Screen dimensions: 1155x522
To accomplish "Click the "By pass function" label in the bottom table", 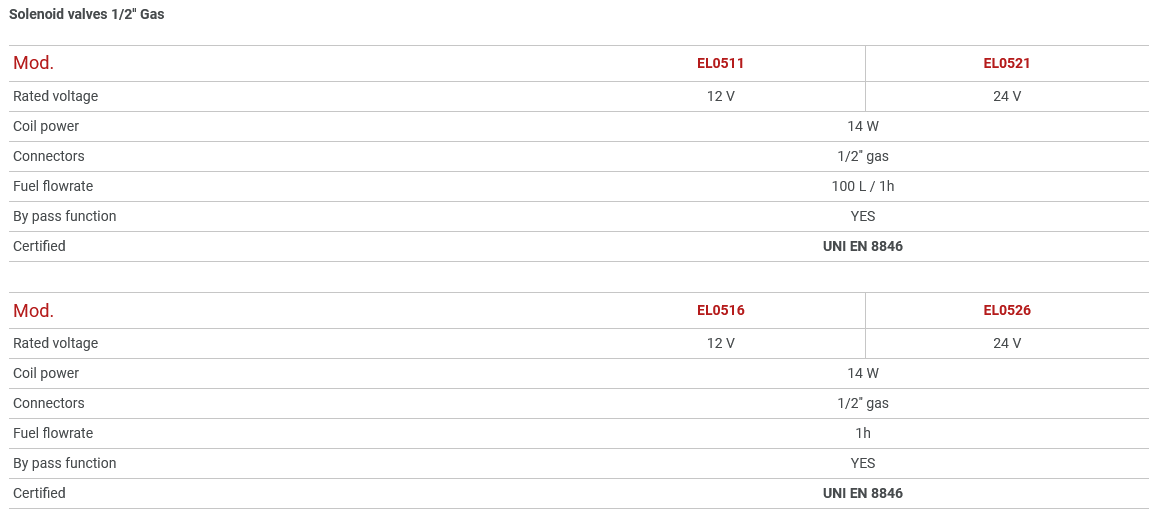I will (64, 463).
